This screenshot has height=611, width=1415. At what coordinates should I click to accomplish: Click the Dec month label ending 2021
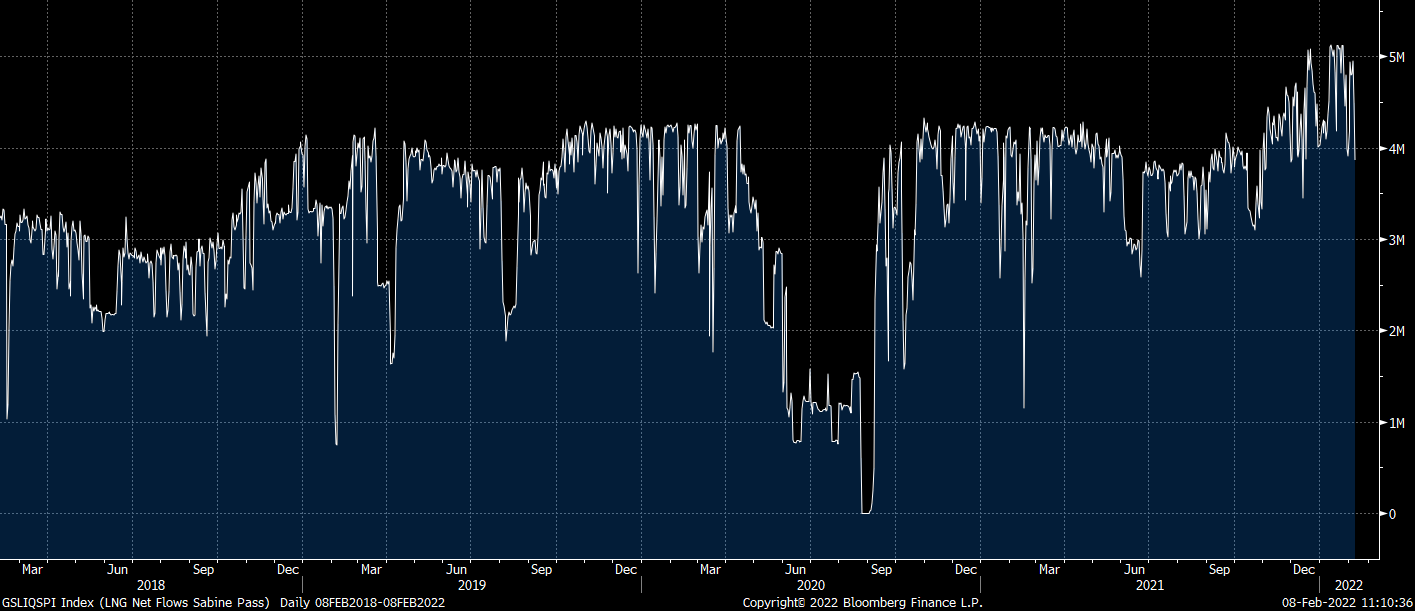click(1304, 569)
